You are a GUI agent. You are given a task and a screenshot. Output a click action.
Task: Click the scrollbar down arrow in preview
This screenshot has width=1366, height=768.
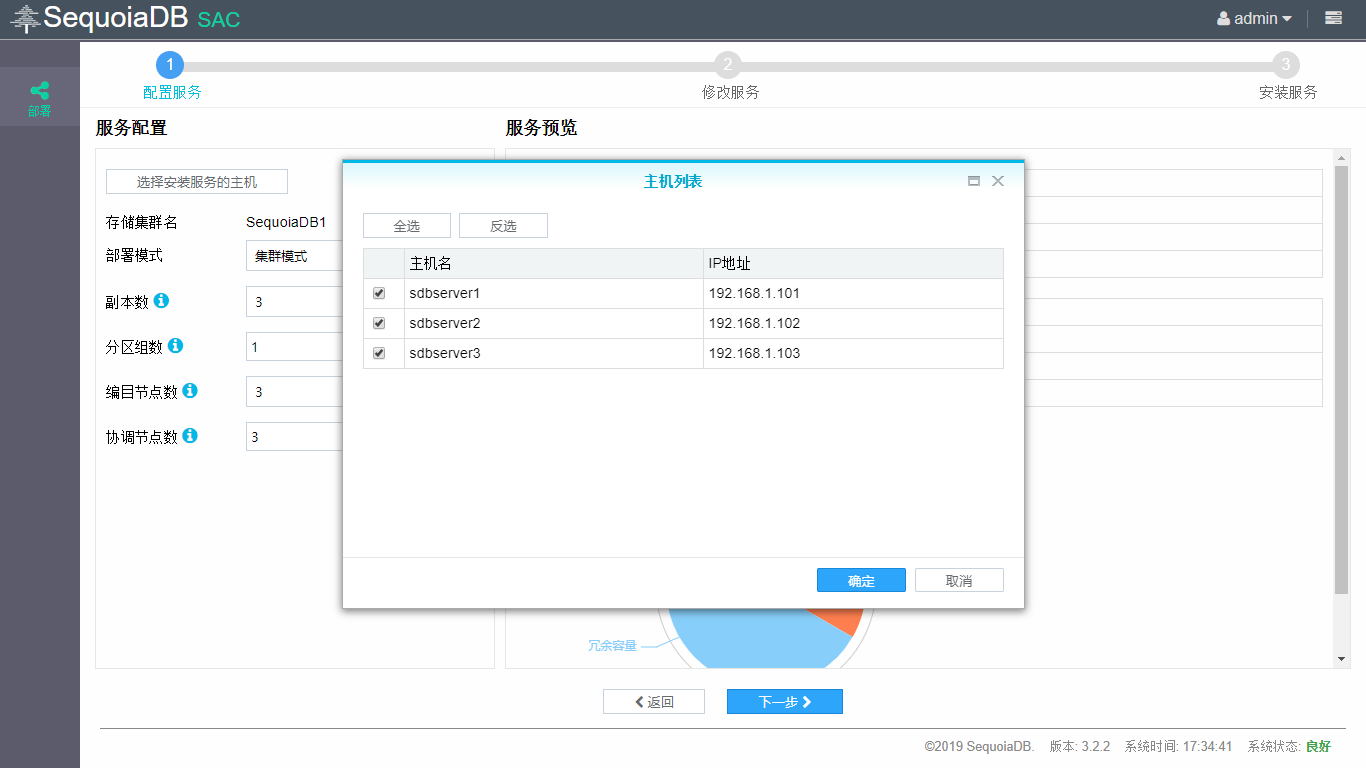click(x=1342, y=659)
